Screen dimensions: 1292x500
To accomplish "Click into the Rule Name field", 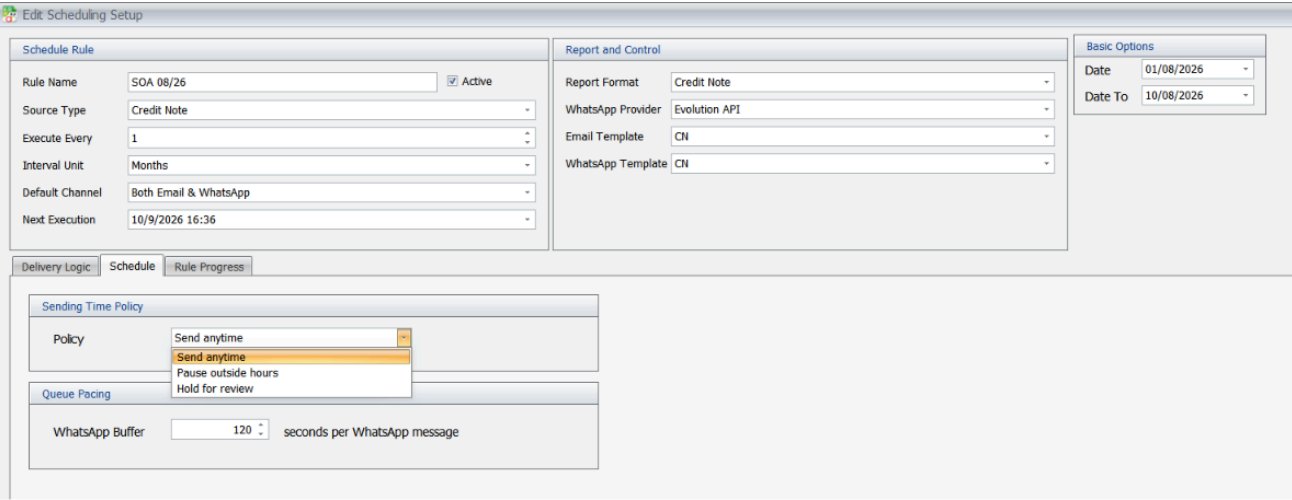I will click(282, 82).
